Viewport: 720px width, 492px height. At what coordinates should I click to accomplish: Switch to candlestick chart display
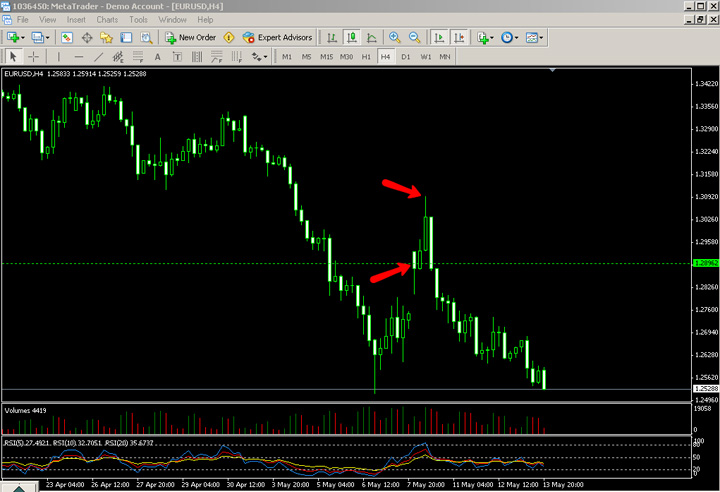352,37
